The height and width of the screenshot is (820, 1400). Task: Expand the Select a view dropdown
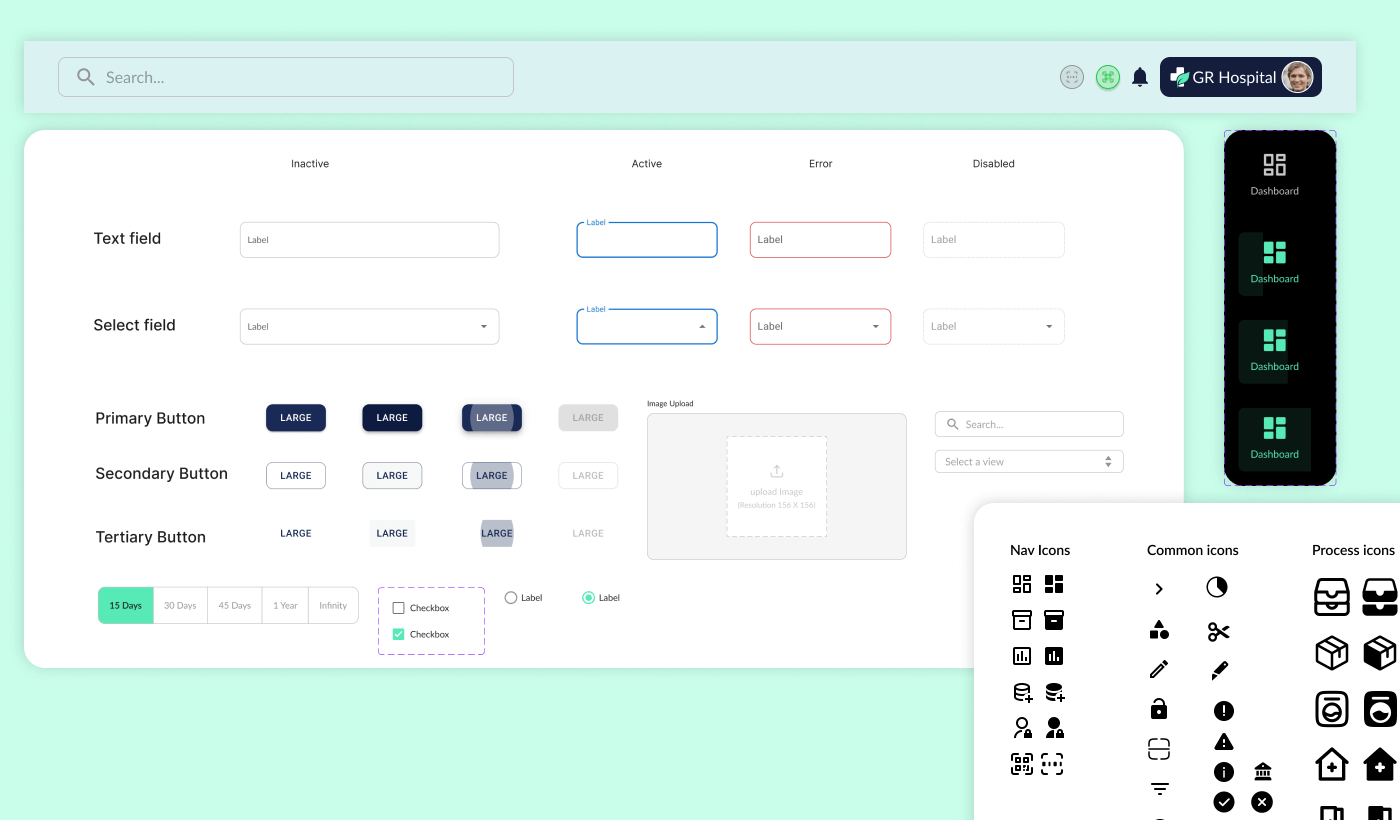pos(1029,461)
